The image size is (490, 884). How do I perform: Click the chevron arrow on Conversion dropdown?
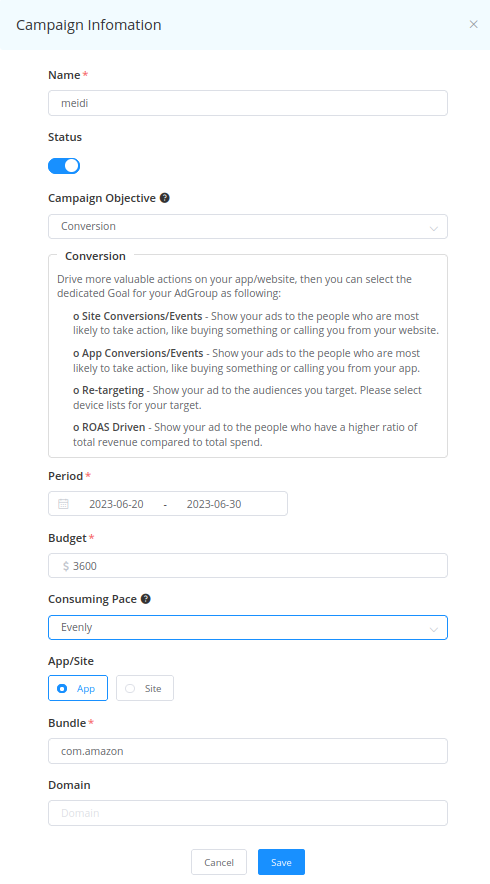tap(434, 228)
